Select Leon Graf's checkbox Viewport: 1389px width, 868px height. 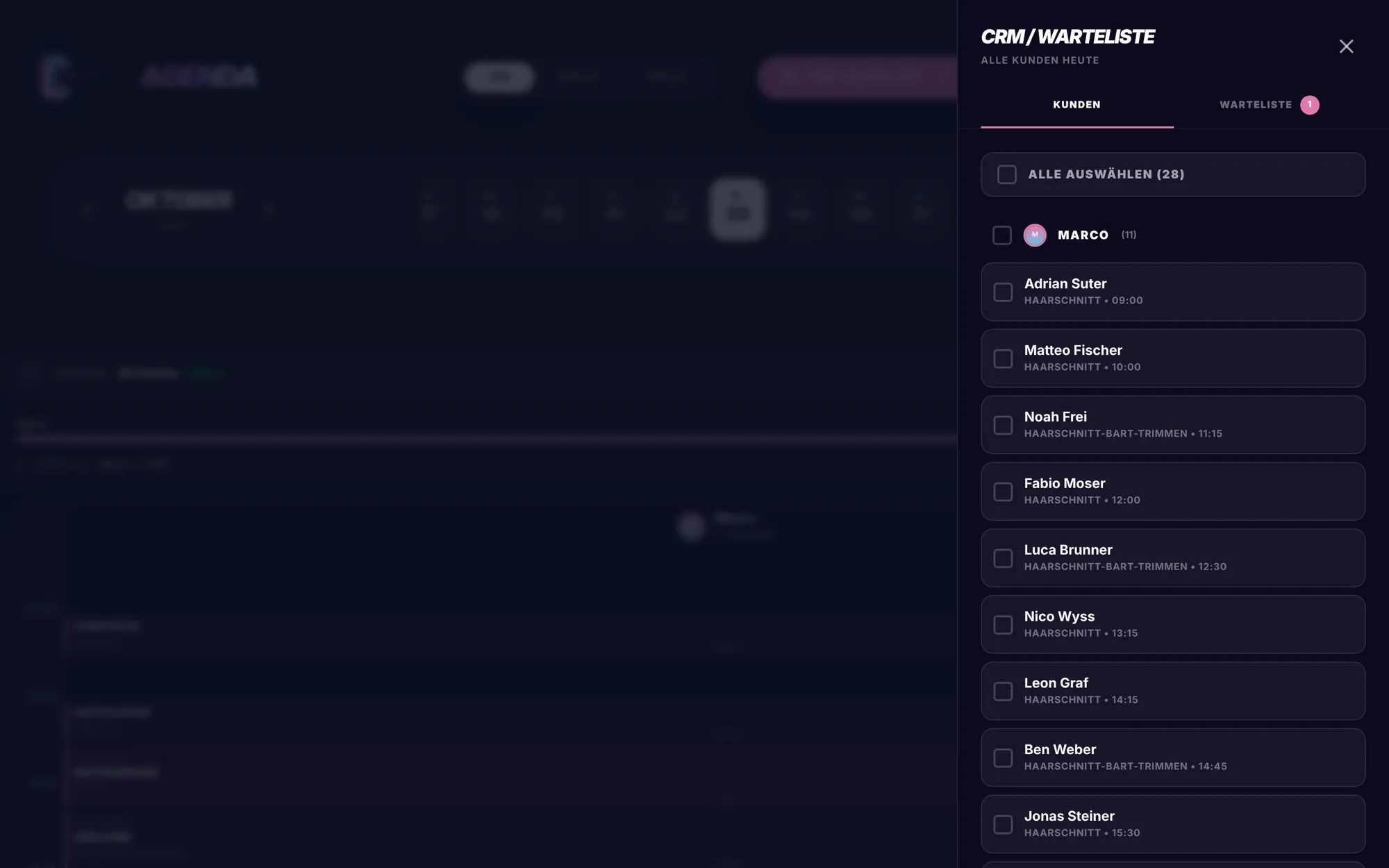[x=1003, y=692]
